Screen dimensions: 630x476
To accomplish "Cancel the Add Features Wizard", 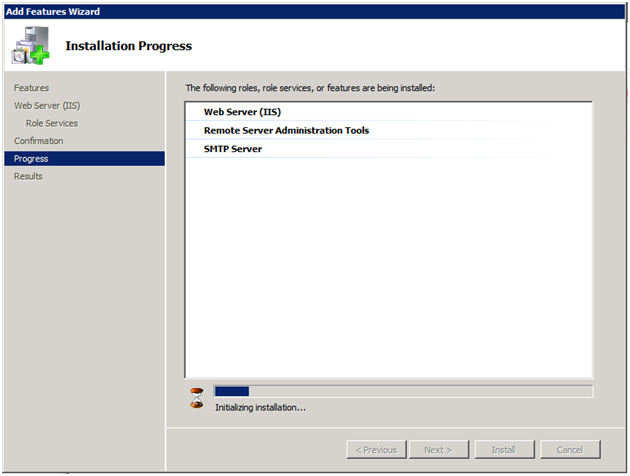I will (x=571, y=450).
